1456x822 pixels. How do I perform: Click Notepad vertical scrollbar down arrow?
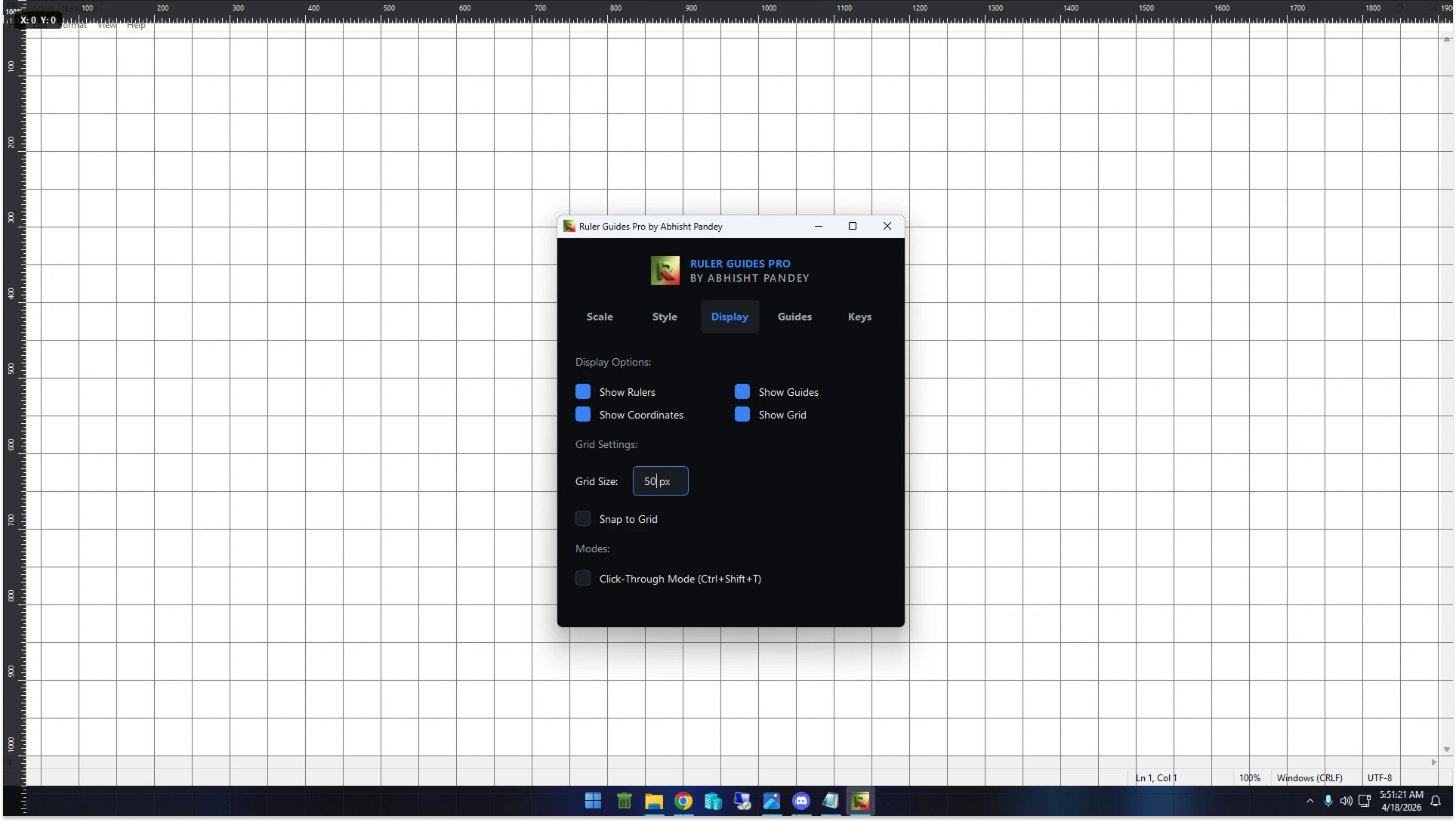click(1447, 749)
